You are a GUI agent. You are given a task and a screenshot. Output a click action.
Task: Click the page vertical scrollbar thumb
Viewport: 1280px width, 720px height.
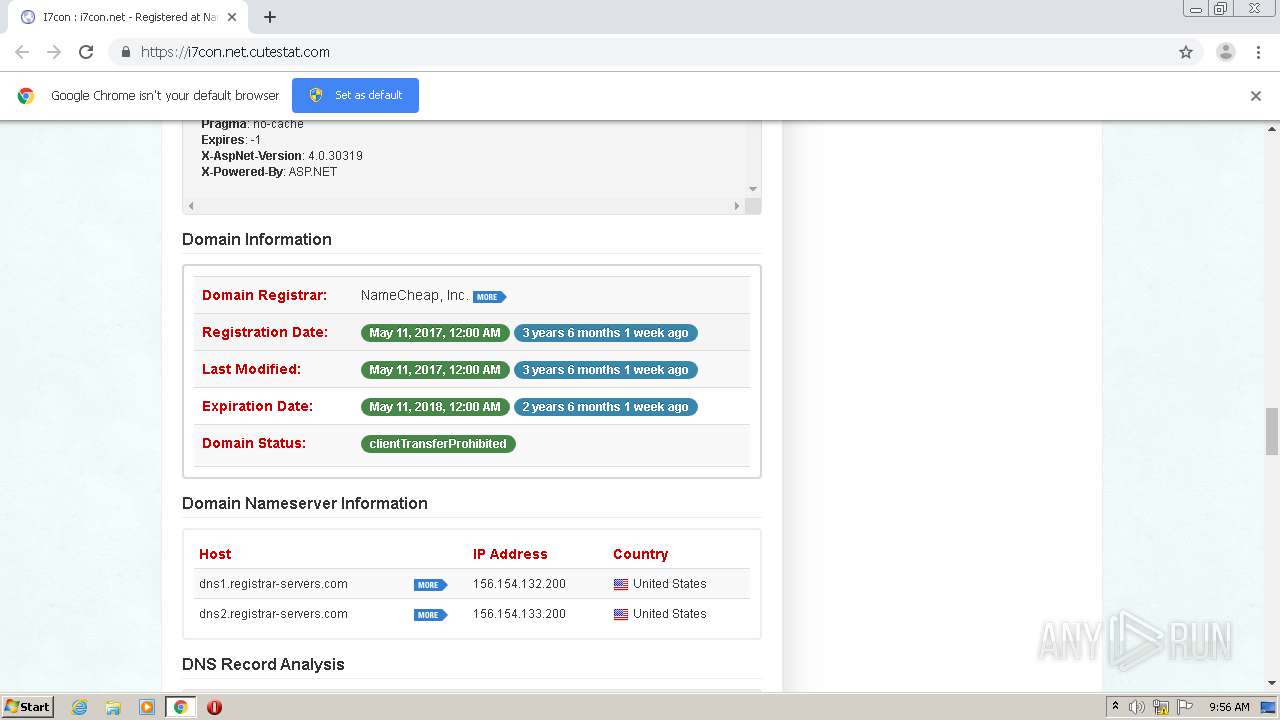click(1272, 431)
